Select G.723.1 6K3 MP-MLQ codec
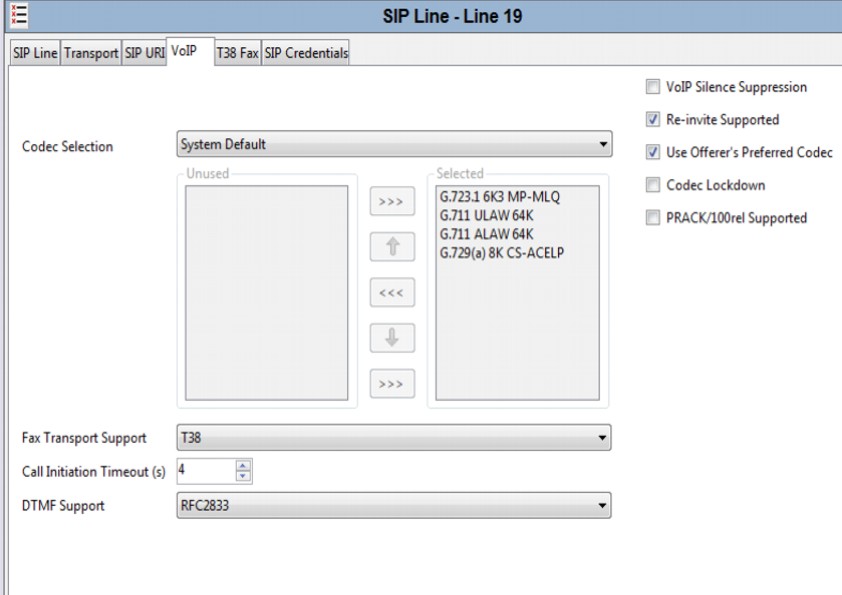This screenshot has height=595, width=842. (499, 197)
